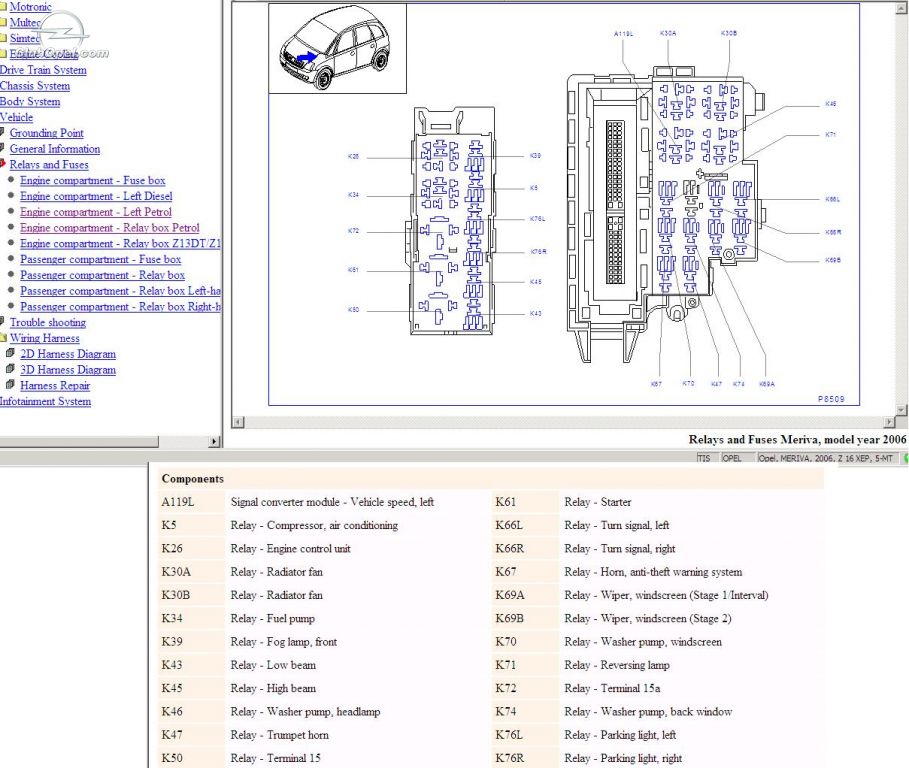Click diagram pane left scroll arrow
The width and height of the screenshot is (909, 768).
point(238,422)
